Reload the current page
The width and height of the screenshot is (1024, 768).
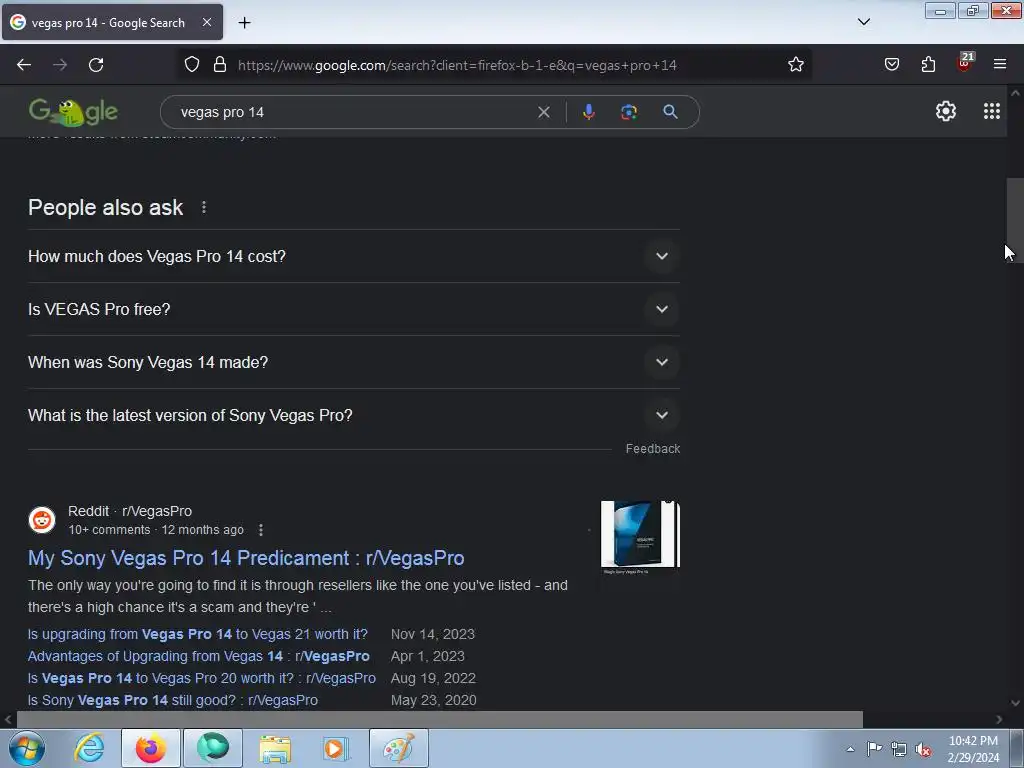point(96,65)
